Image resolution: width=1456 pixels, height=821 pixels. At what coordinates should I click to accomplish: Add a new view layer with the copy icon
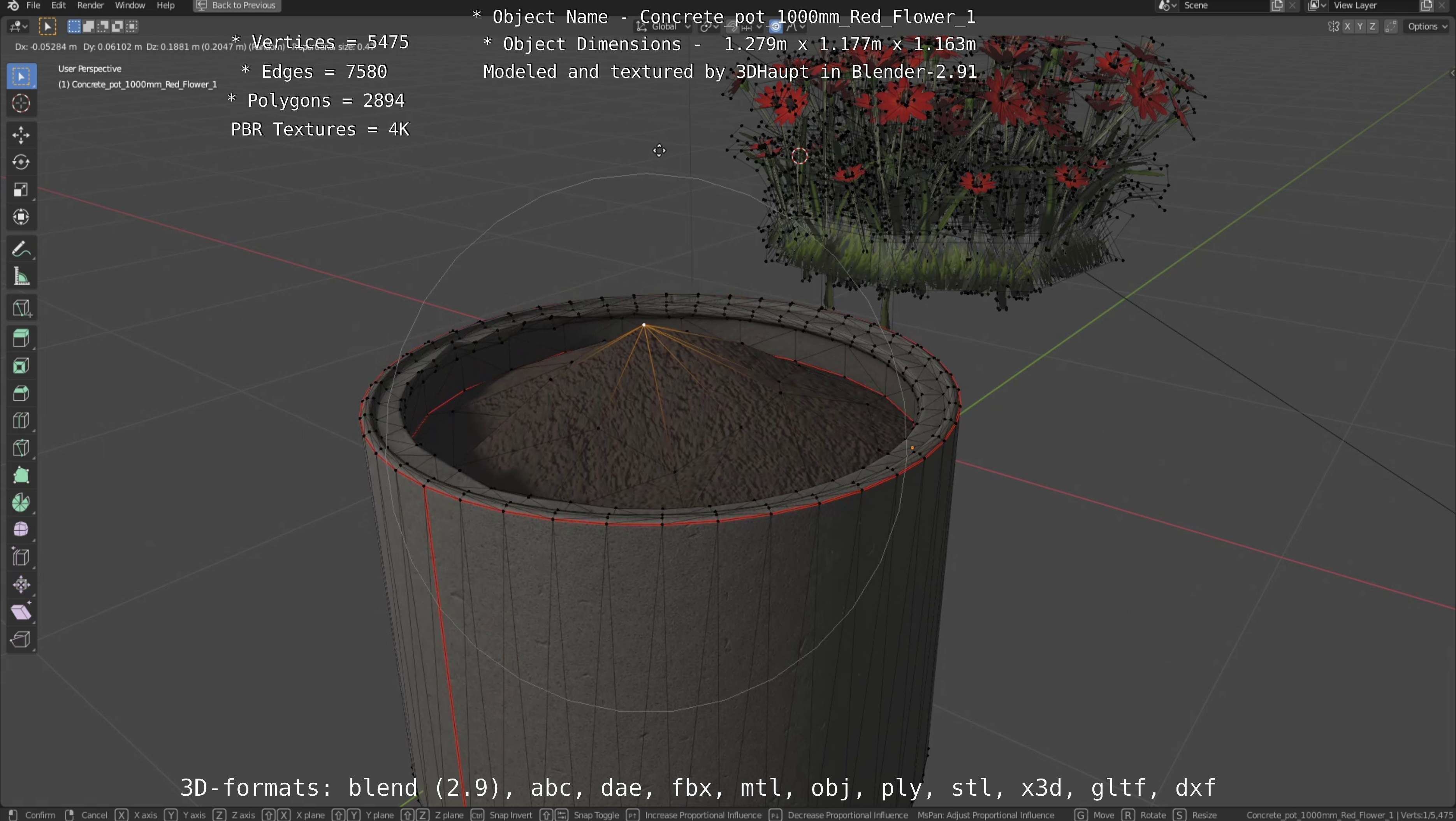(1426, 6)
